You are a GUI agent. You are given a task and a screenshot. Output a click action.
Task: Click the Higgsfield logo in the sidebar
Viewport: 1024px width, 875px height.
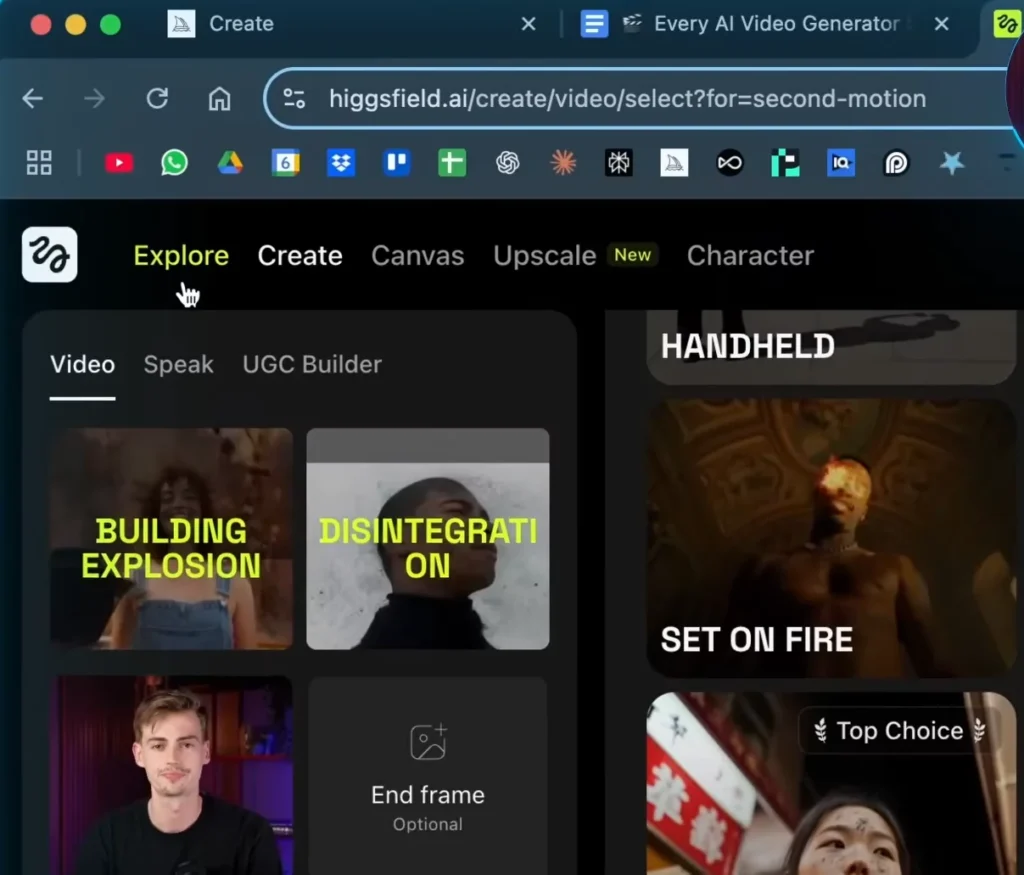[48, 254]
